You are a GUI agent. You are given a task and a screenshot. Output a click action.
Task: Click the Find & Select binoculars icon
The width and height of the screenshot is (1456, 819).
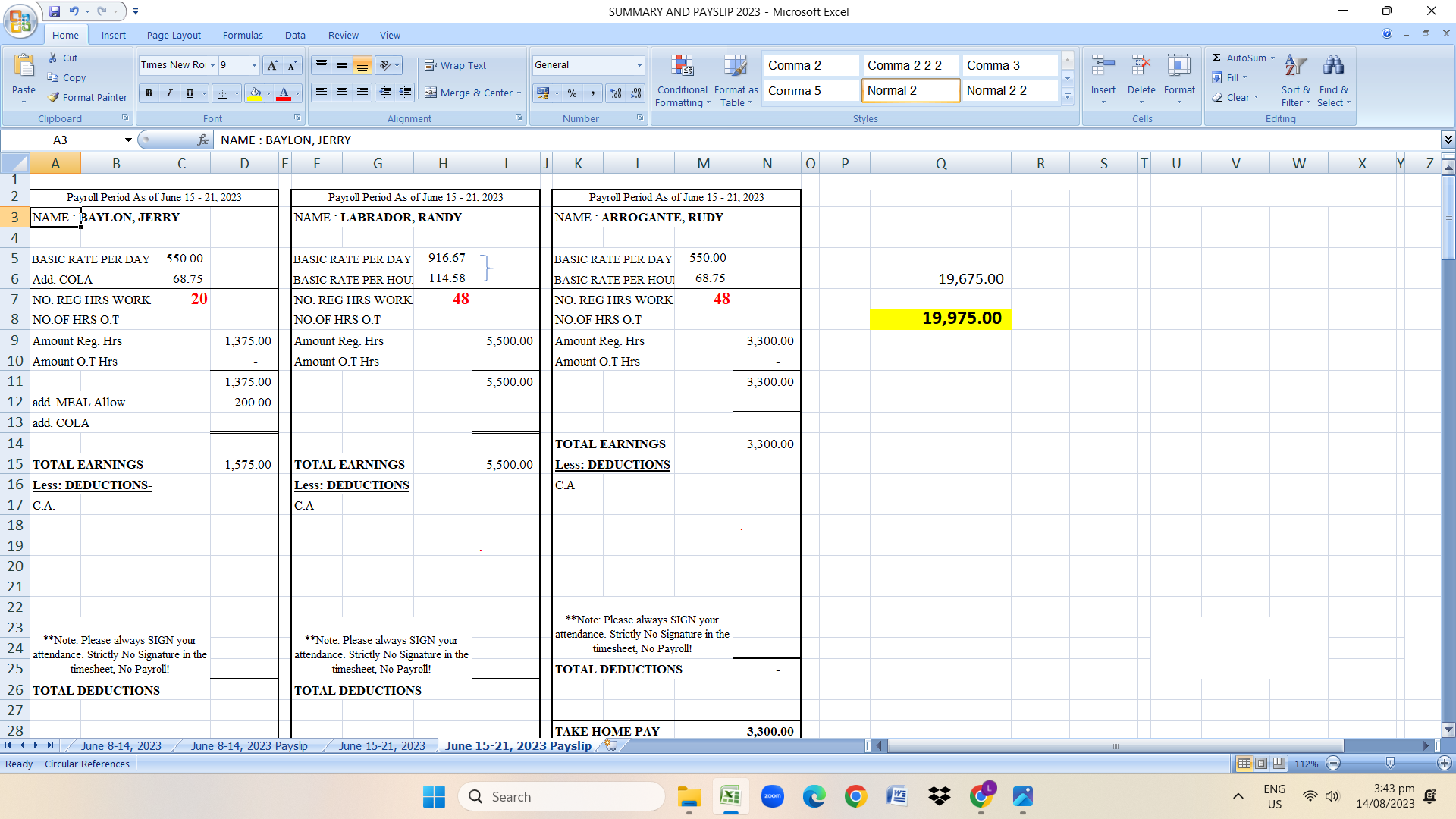point(1333,67)
